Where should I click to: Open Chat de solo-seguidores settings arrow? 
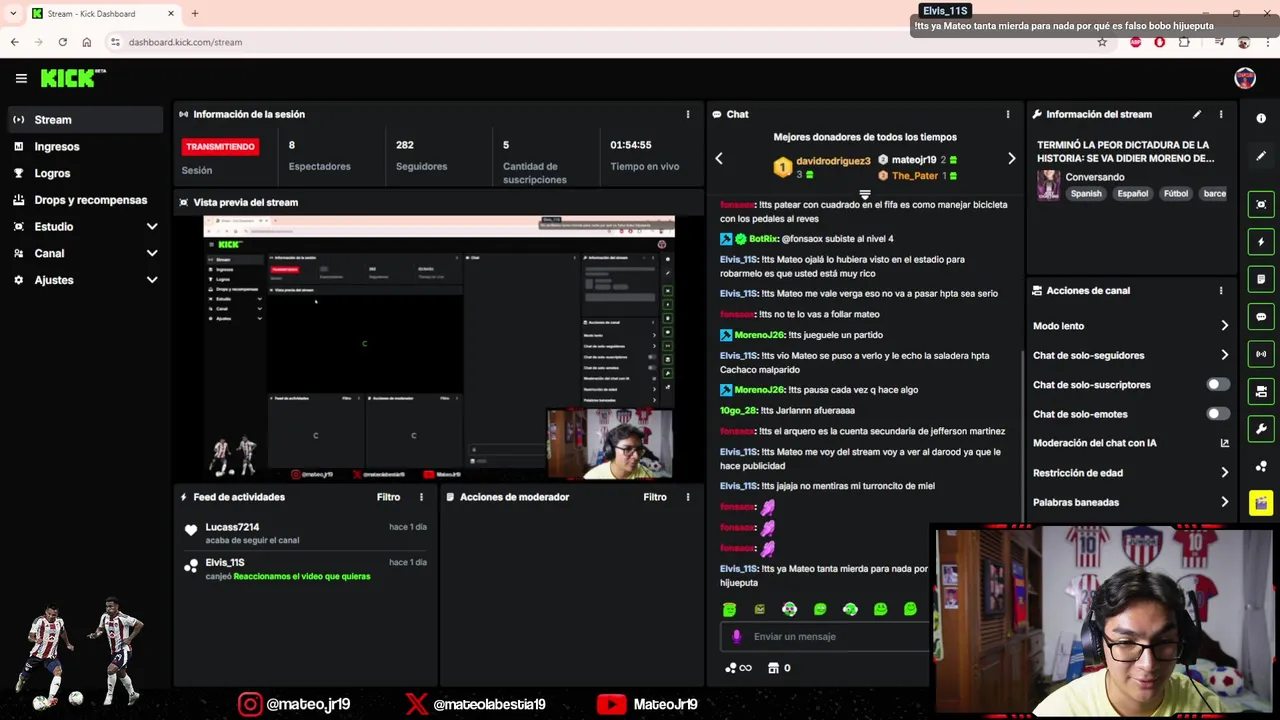point(1224,355)
